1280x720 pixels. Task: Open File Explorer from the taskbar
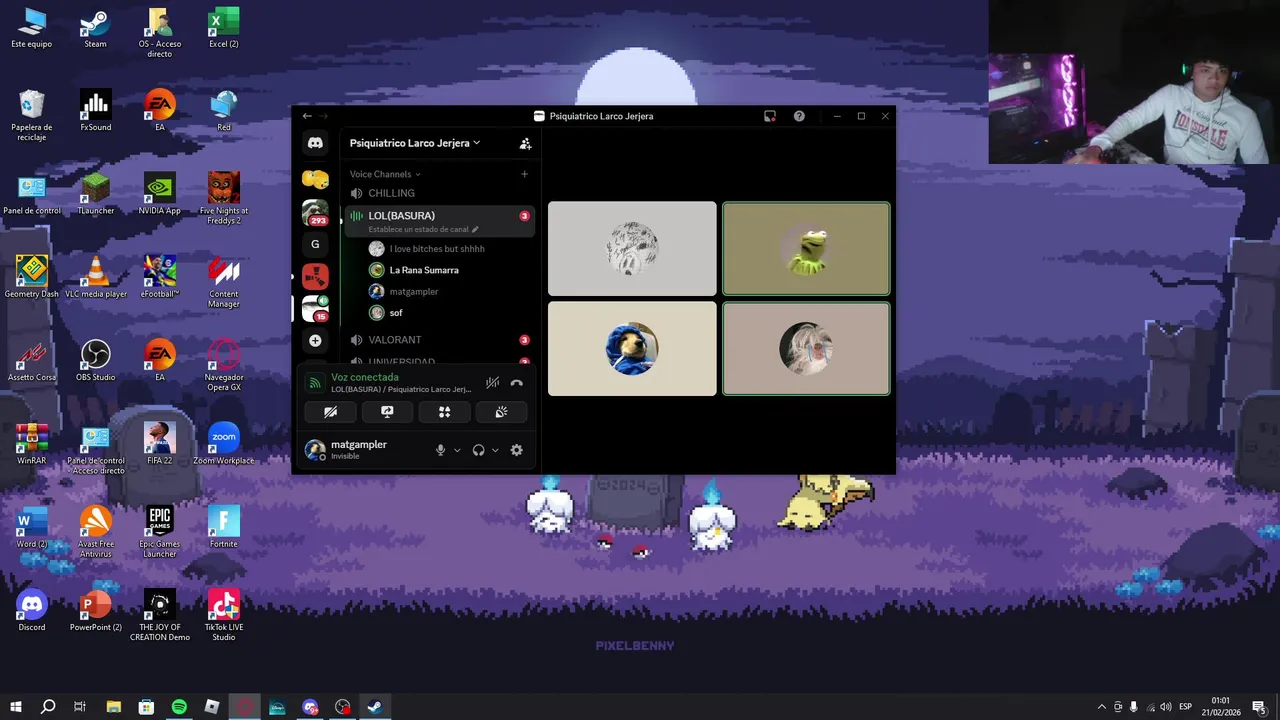(x=113, y=707)
